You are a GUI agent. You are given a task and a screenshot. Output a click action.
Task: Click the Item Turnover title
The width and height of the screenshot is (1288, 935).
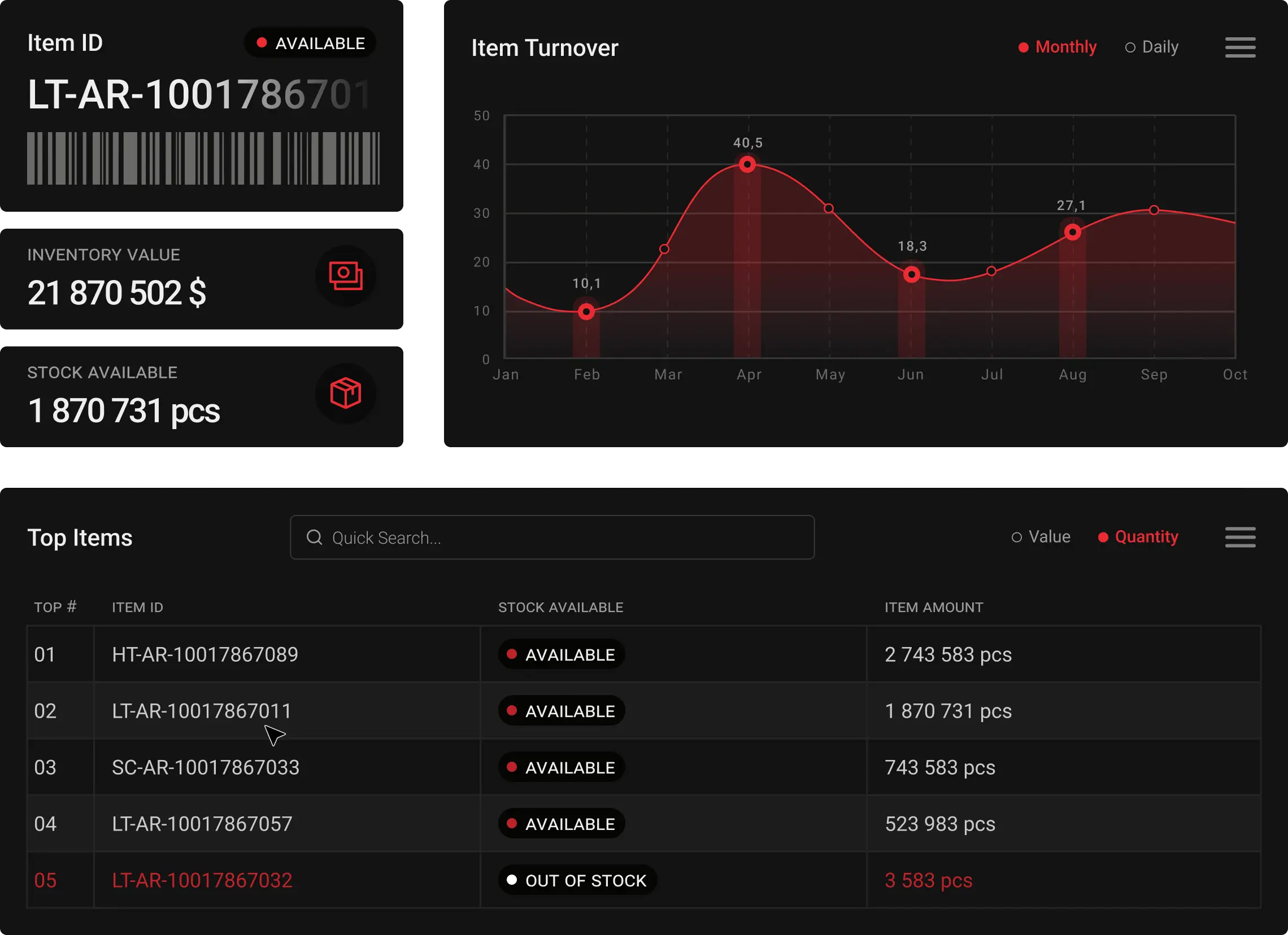(545, 47)
